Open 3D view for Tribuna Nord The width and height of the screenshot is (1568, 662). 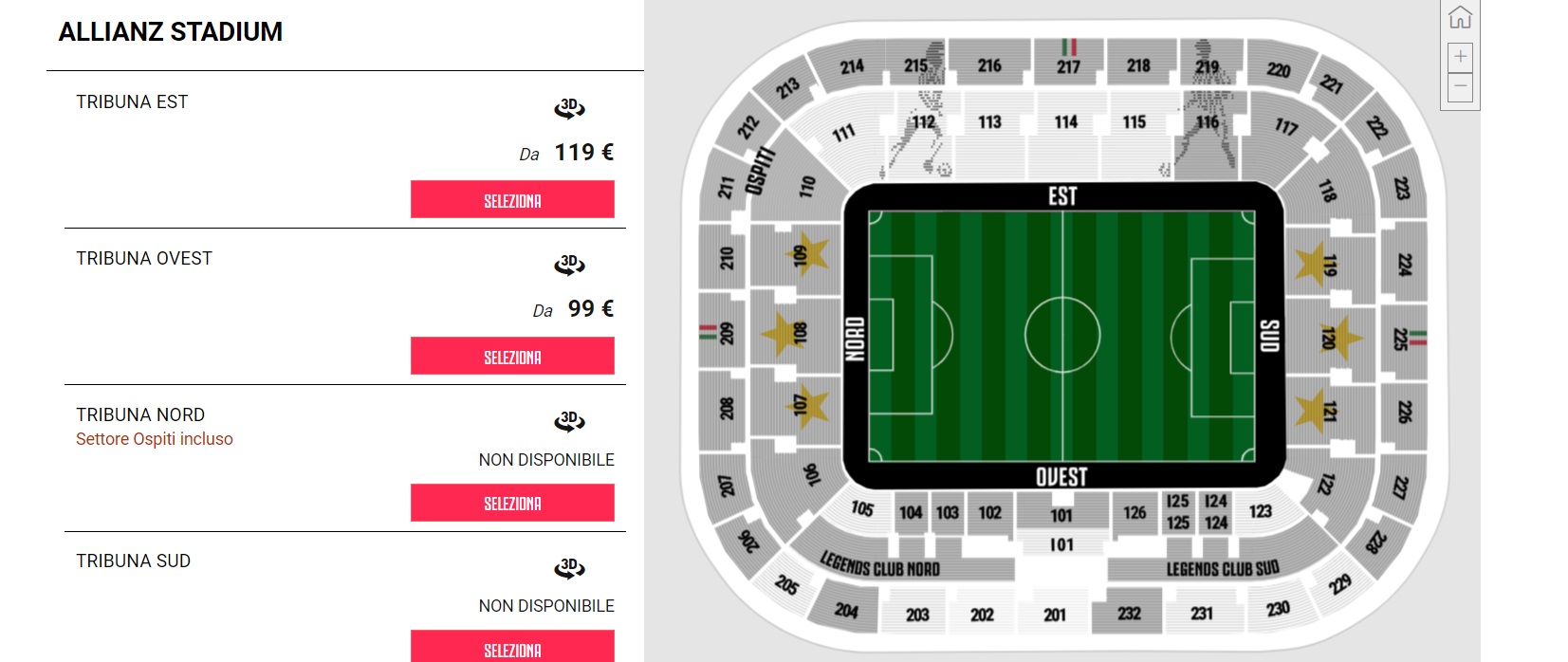pos(569,421)
